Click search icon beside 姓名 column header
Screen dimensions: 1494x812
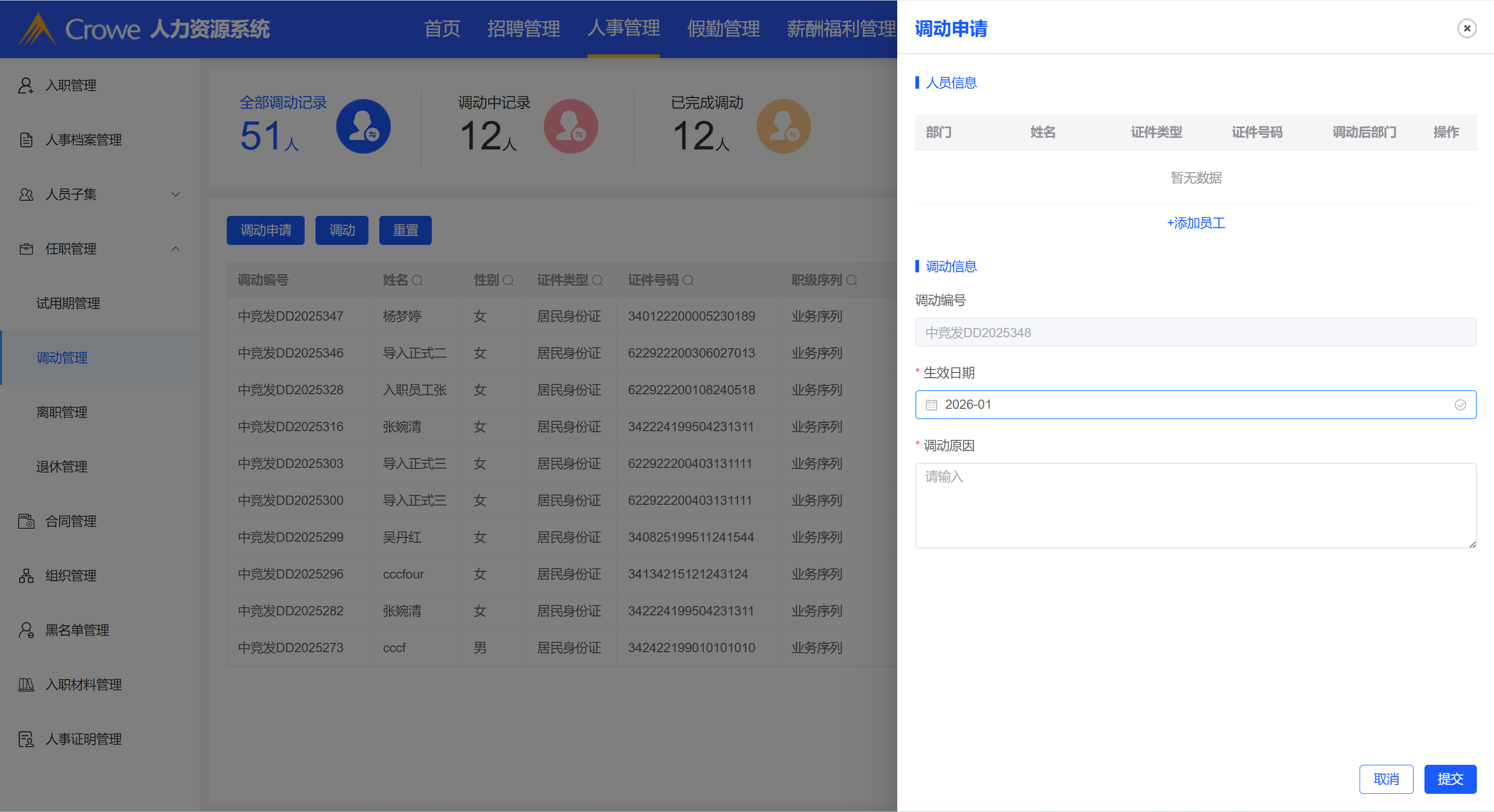(x=417, y=280)
